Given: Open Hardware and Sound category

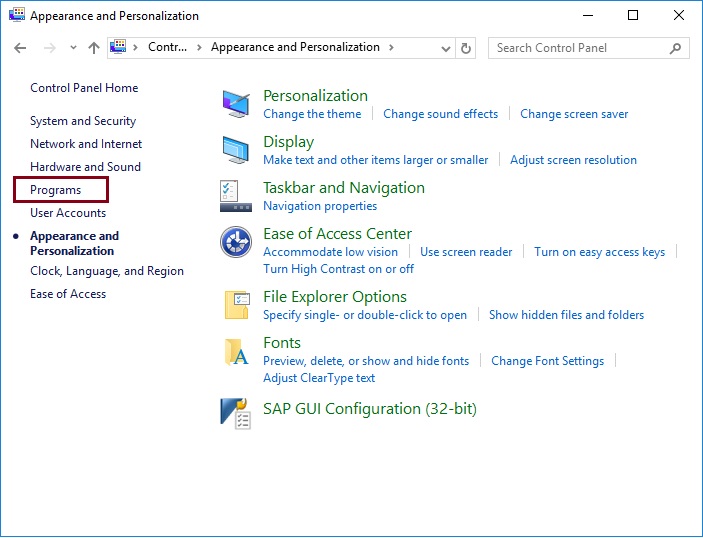Looking at the screenshot, I should (x=85, y=167).
